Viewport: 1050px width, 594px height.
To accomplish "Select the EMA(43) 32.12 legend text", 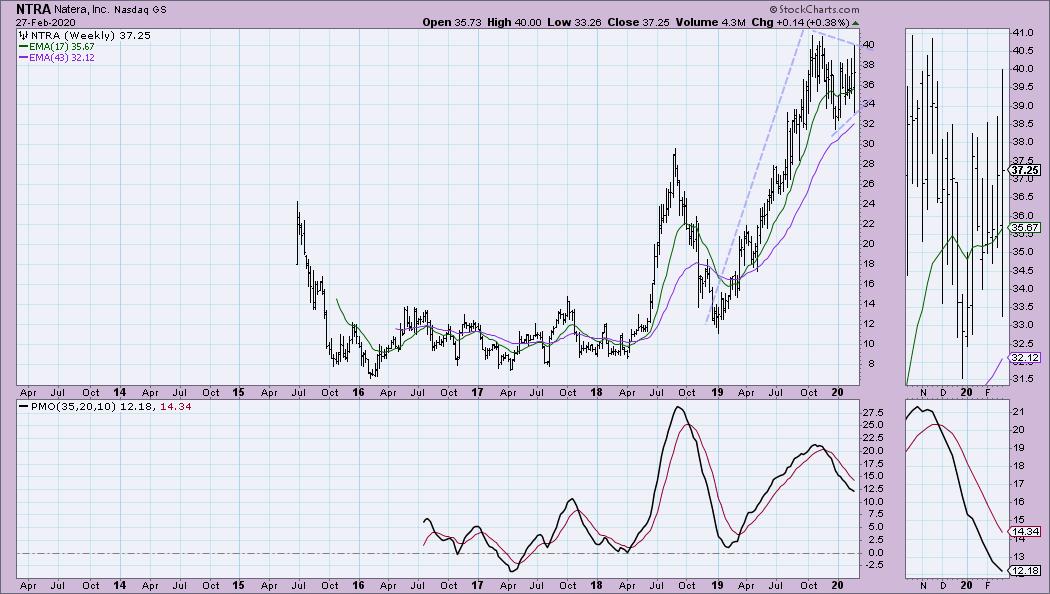I will tap(62, 58).
